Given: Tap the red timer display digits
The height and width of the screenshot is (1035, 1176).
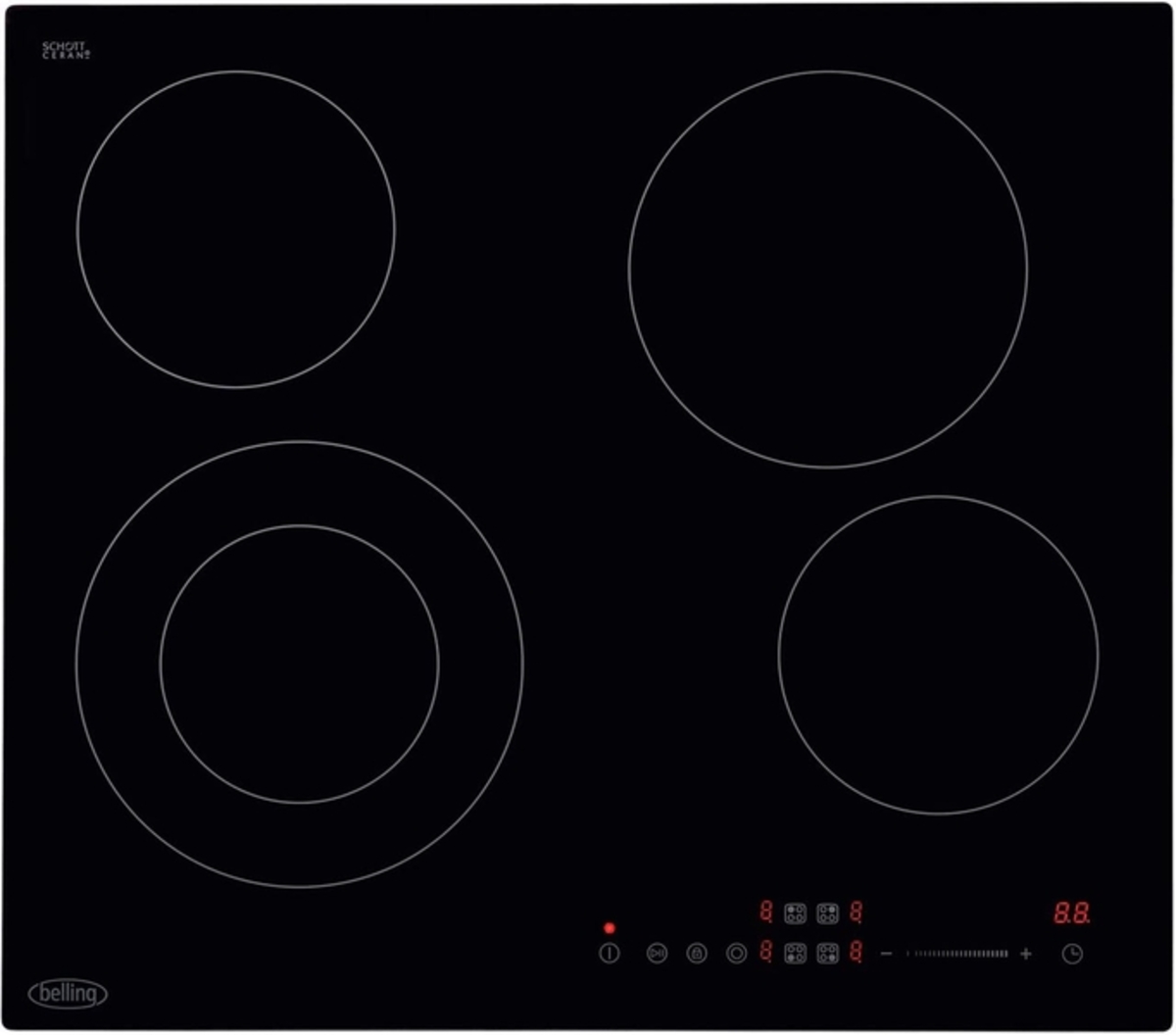Looking at the screenshot, I should pos(1071,913).
